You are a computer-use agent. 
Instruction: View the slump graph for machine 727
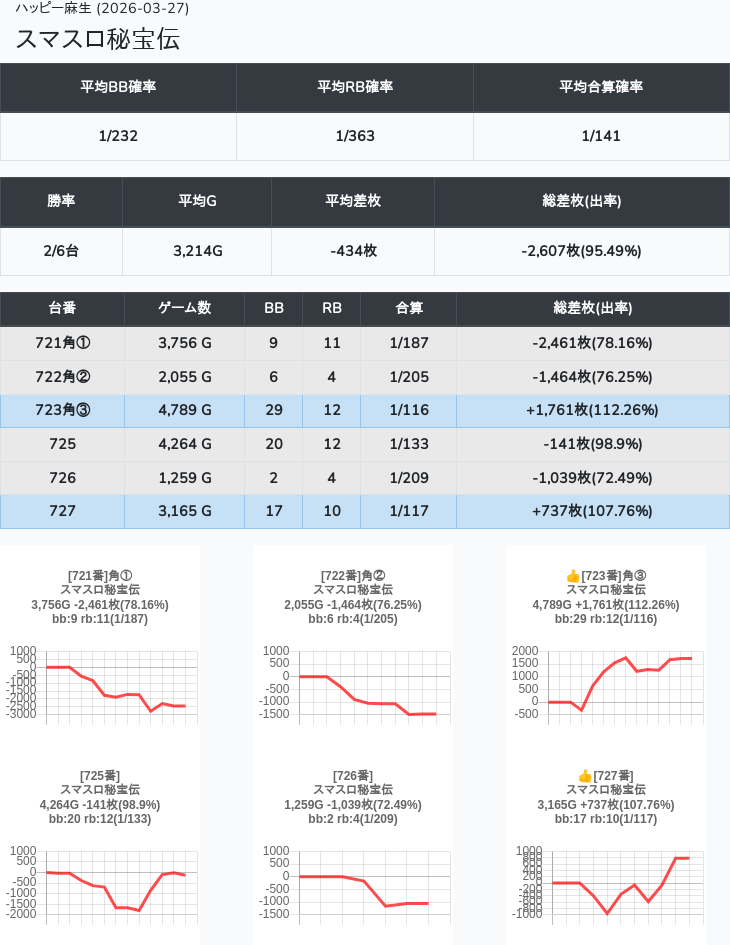point(605,883)
